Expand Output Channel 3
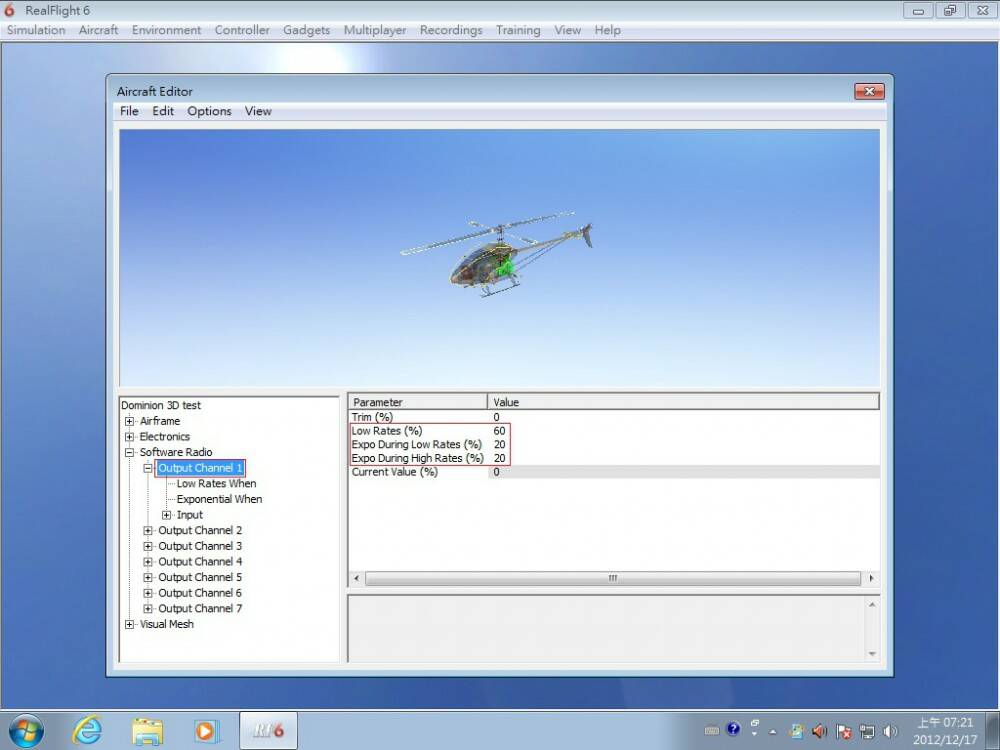The height and width of the screenshot is (750, 1000). point(148,546)
